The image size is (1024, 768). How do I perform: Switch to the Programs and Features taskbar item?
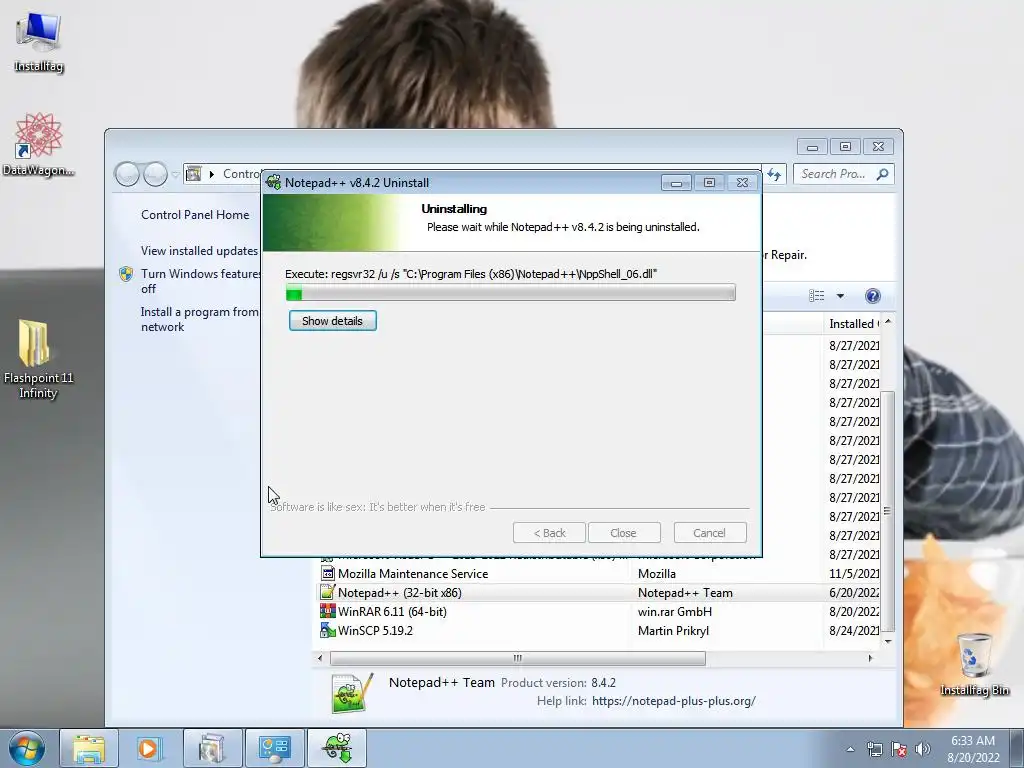(212, 748)
